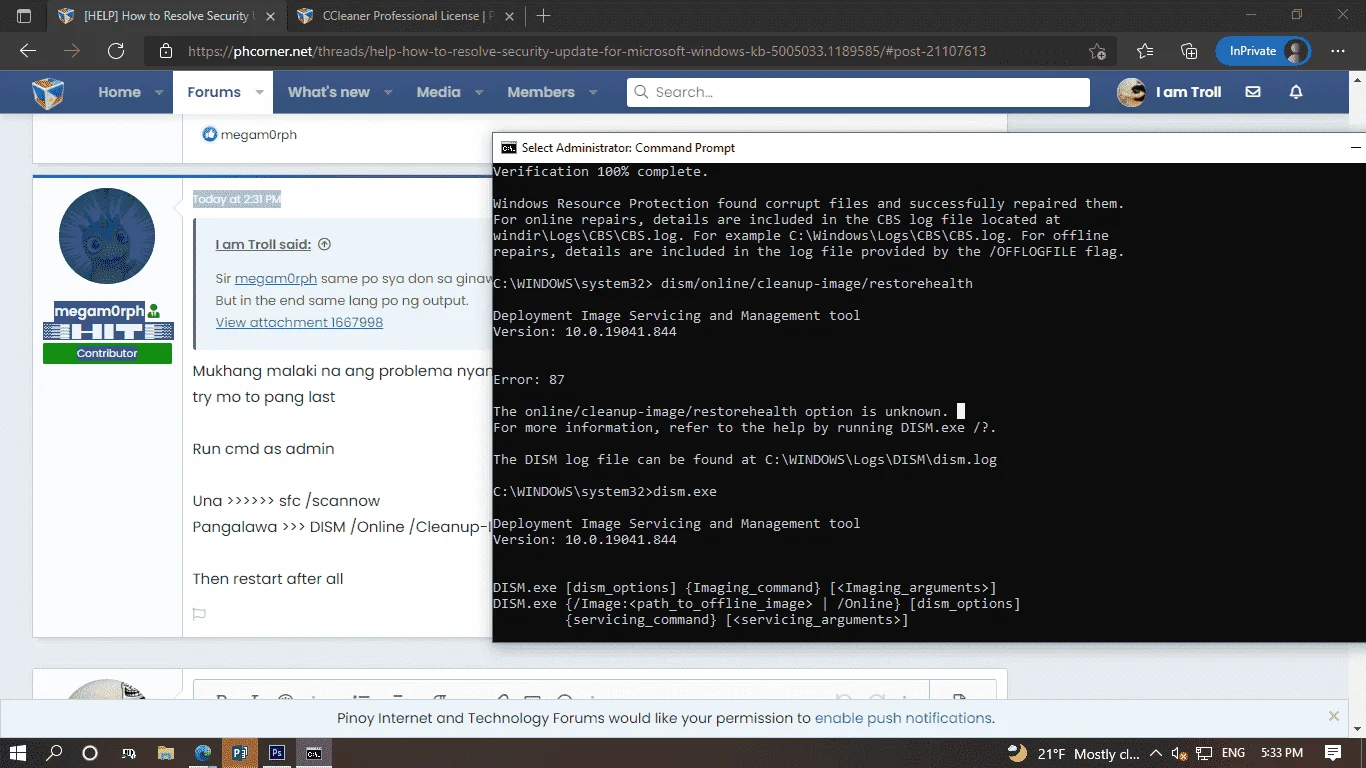Click the 'Run cmd as admin' post text

coord(263,449)
